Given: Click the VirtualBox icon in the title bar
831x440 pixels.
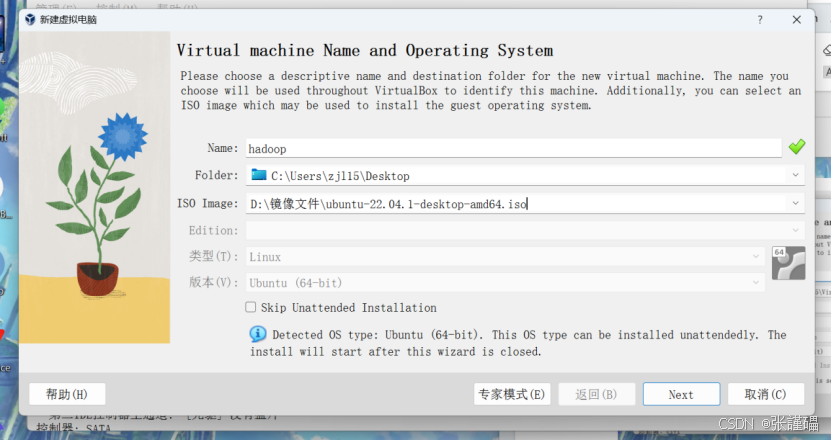Looking at the screenshot, I should tap(30, 20).
